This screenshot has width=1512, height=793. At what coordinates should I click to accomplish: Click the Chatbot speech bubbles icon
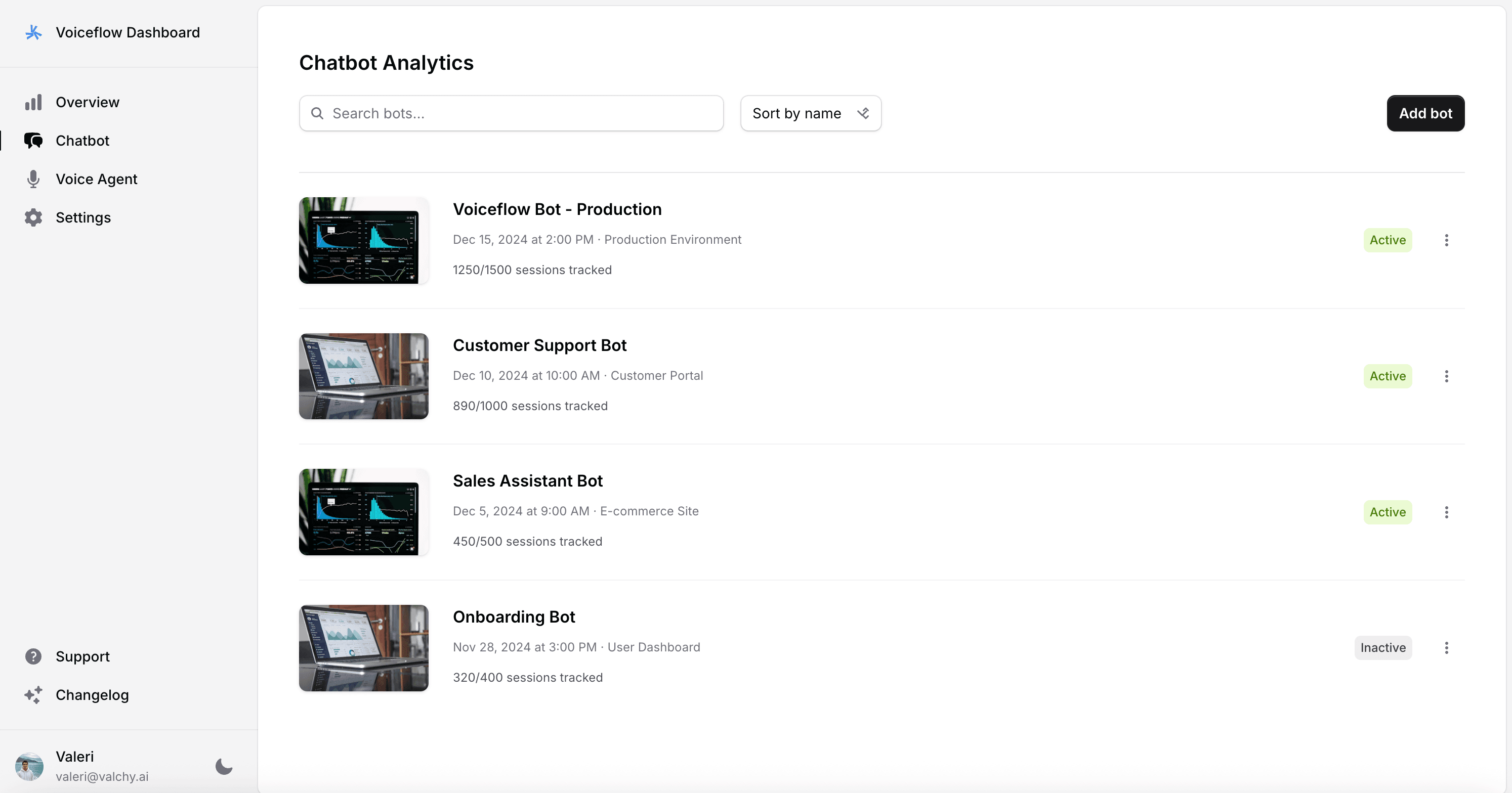[33, 141]
